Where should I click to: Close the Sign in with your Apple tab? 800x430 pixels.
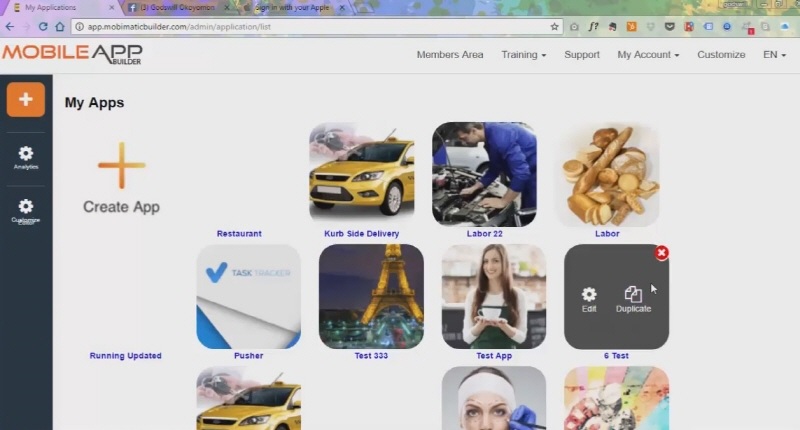[342, 8]
